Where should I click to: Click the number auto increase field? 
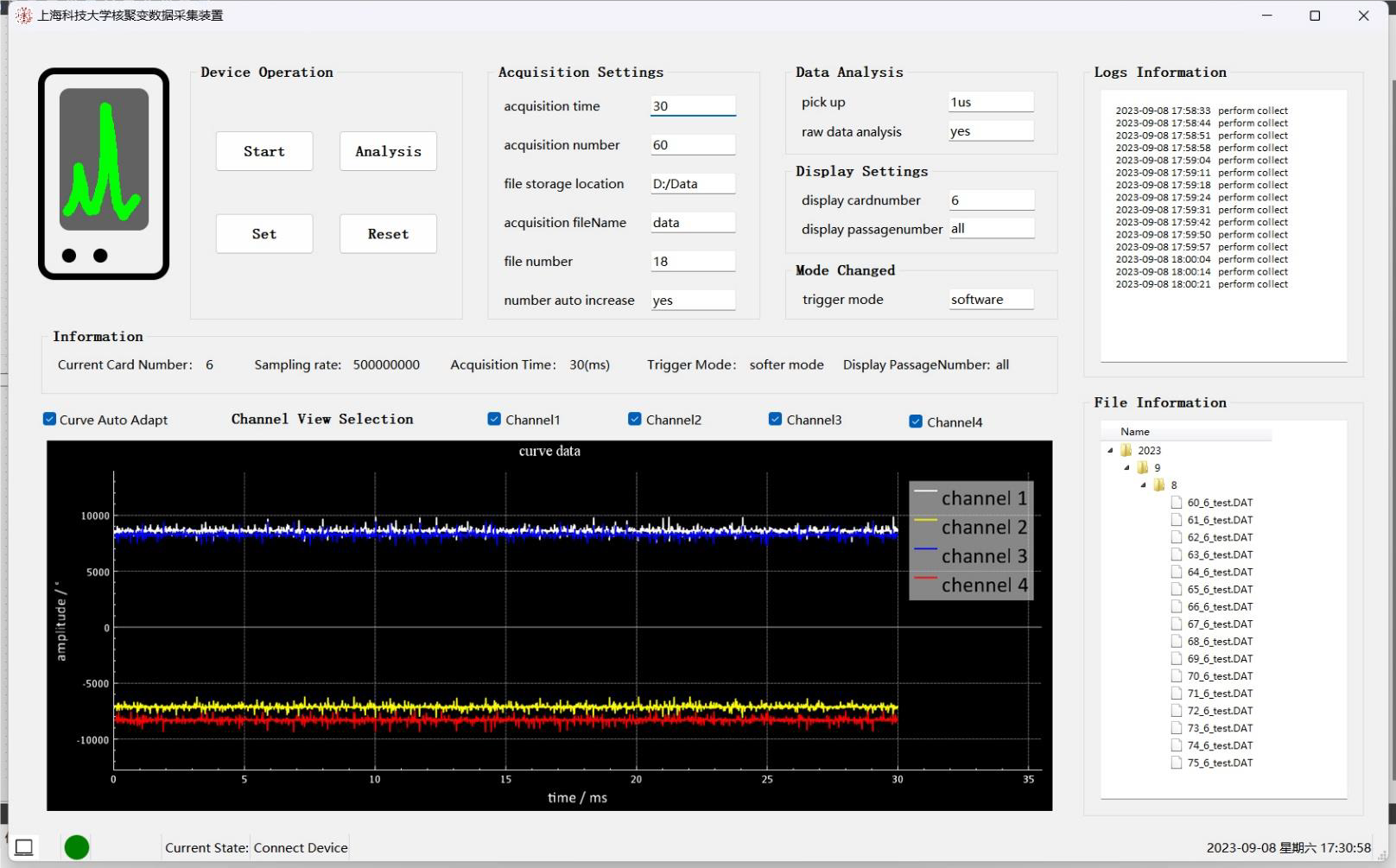(x=693, y=300)
